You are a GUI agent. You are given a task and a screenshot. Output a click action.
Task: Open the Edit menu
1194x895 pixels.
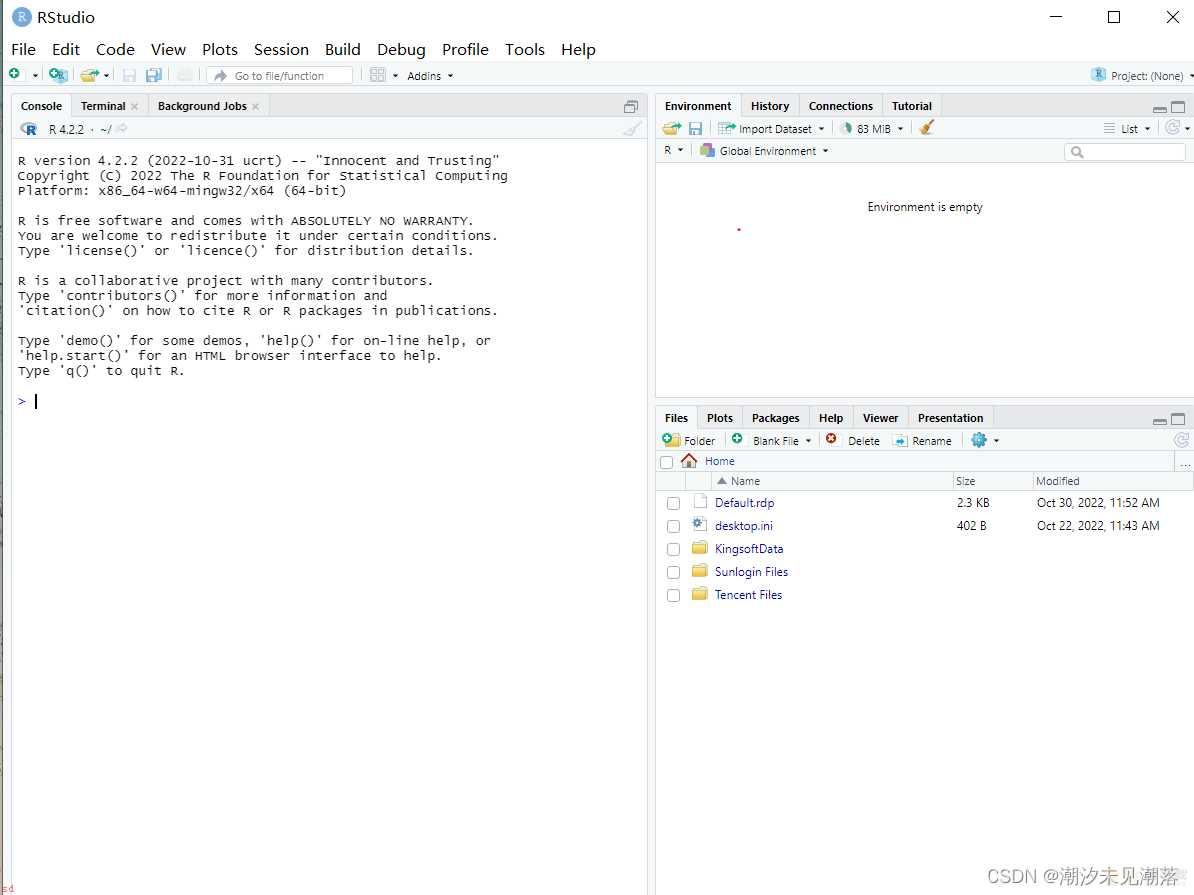tap(65, 50)
